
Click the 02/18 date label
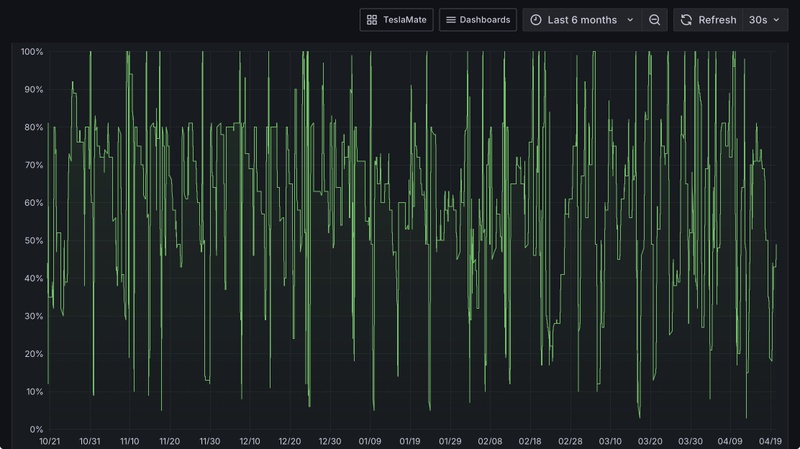[530, 441]
